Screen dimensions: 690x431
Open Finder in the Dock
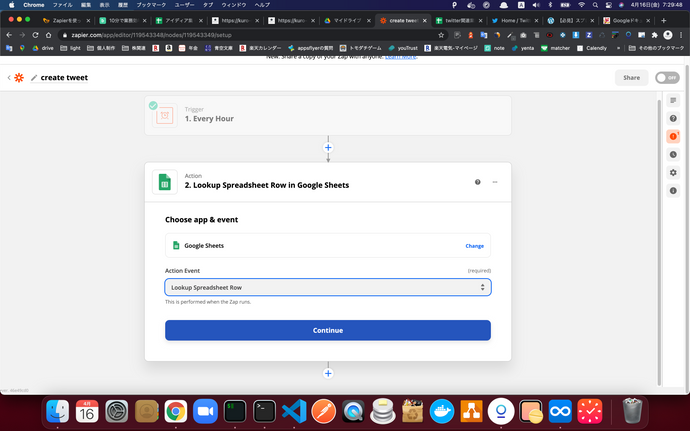pyautogui.click(x=57, y=411)
